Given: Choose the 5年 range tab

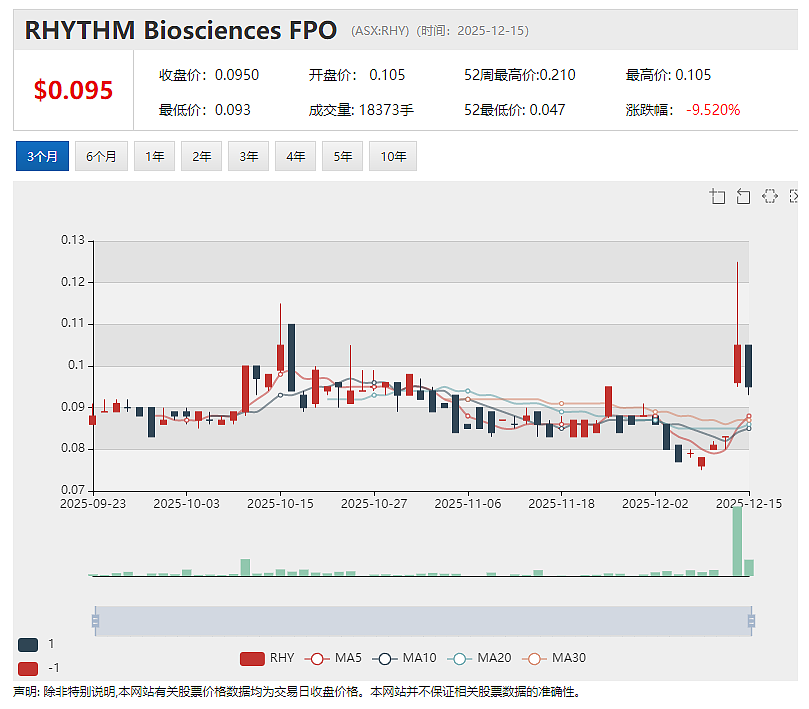Looking at the screenshot, I should click(342, 156).
